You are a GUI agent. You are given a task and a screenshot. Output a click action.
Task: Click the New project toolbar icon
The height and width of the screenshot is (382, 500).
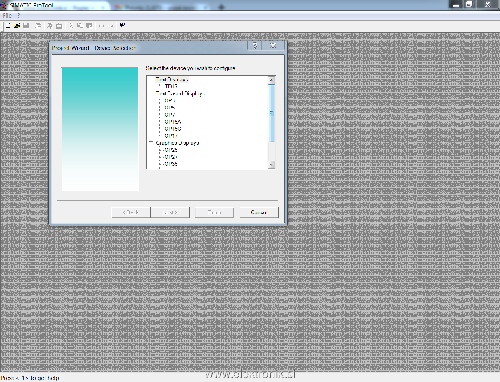tap(8, 26)
